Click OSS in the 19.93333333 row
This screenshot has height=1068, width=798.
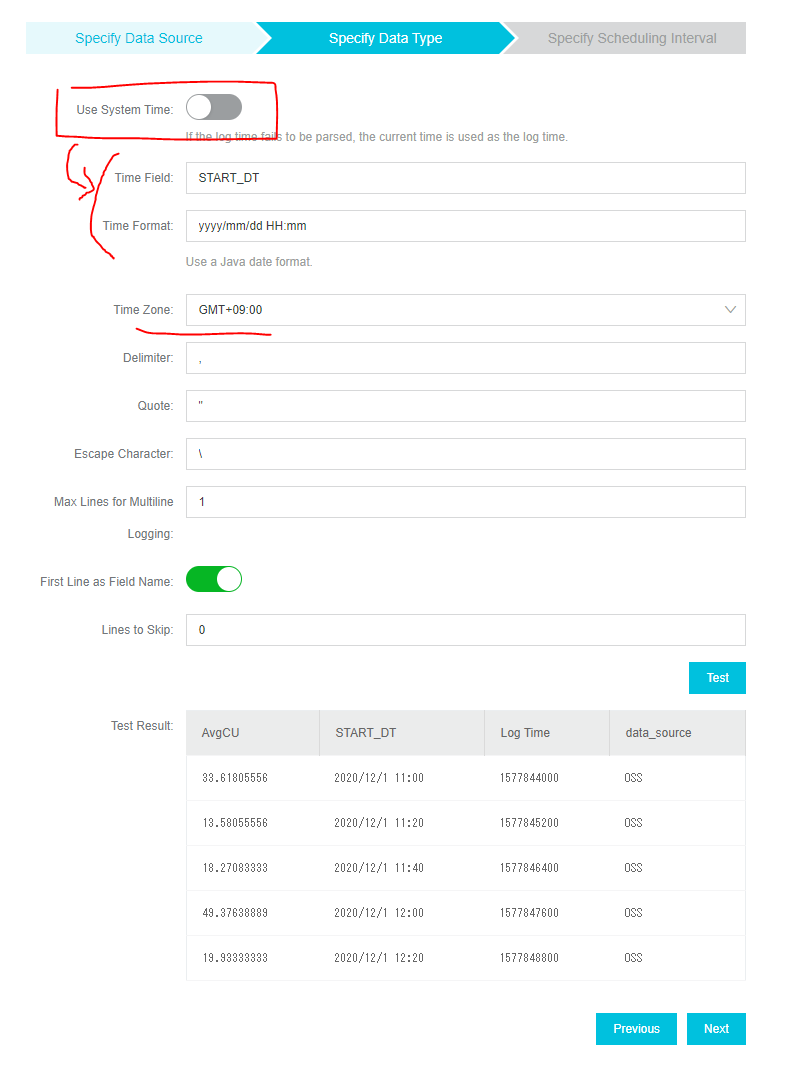point(633,958)
